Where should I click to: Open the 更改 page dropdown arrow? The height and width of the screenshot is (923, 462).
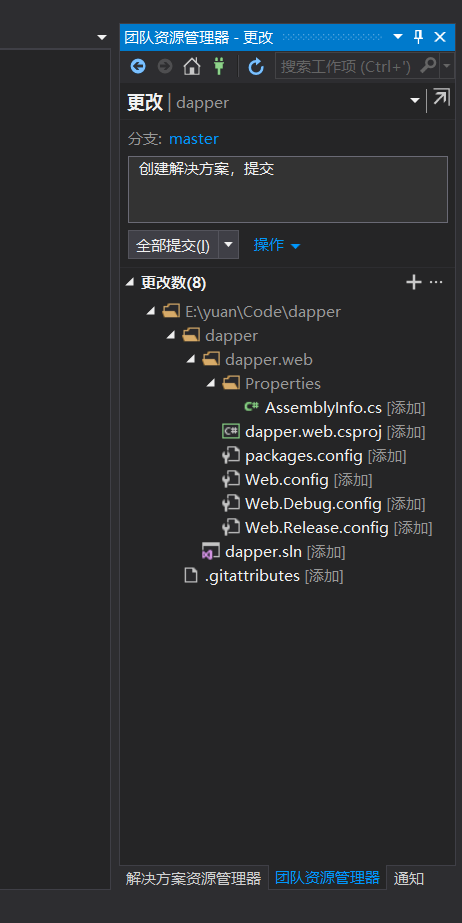(415, 101)
